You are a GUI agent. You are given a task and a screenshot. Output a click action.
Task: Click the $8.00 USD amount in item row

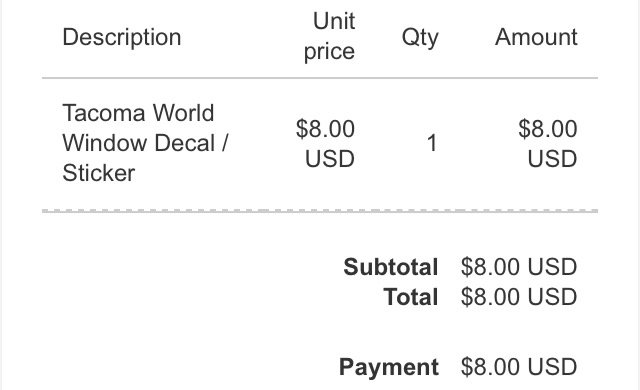(x=548, y=144)
